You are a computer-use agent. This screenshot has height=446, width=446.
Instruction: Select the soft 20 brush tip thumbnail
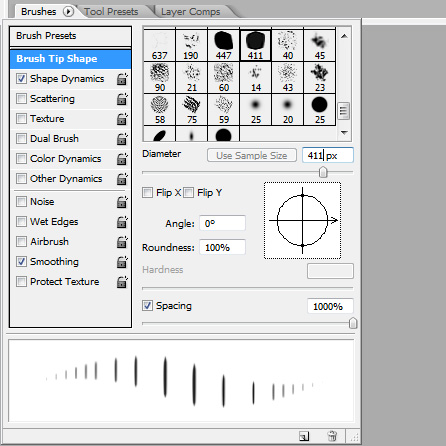point(288,109)
